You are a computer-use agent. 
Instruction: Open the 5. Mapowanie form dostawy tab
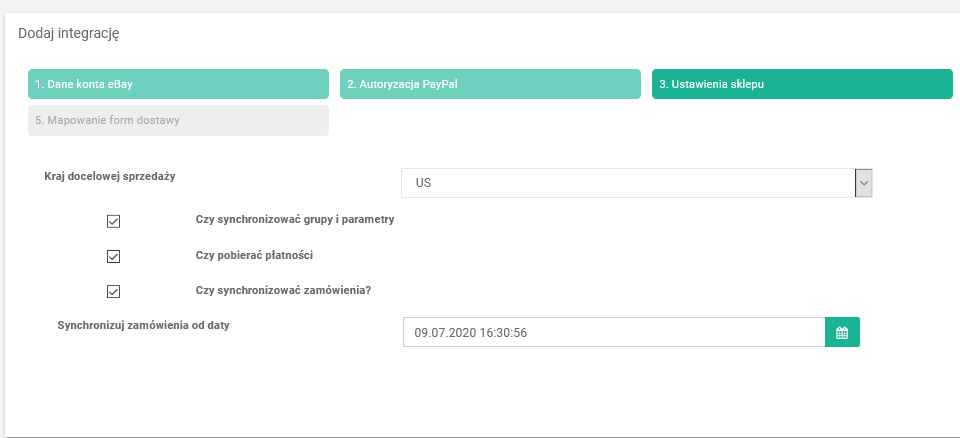[x=178, y=120]
